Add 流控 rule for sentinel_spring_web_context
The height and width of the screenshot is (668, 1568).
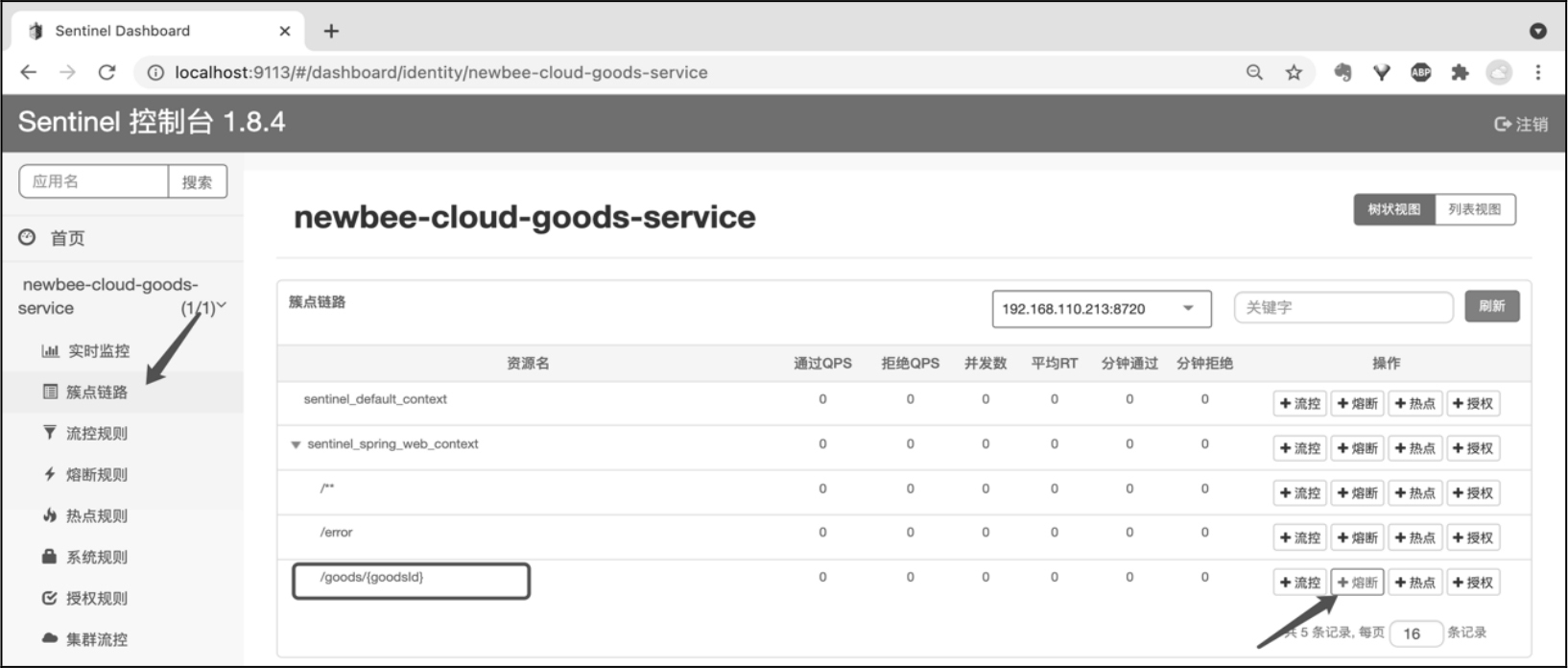(1299, 448)
